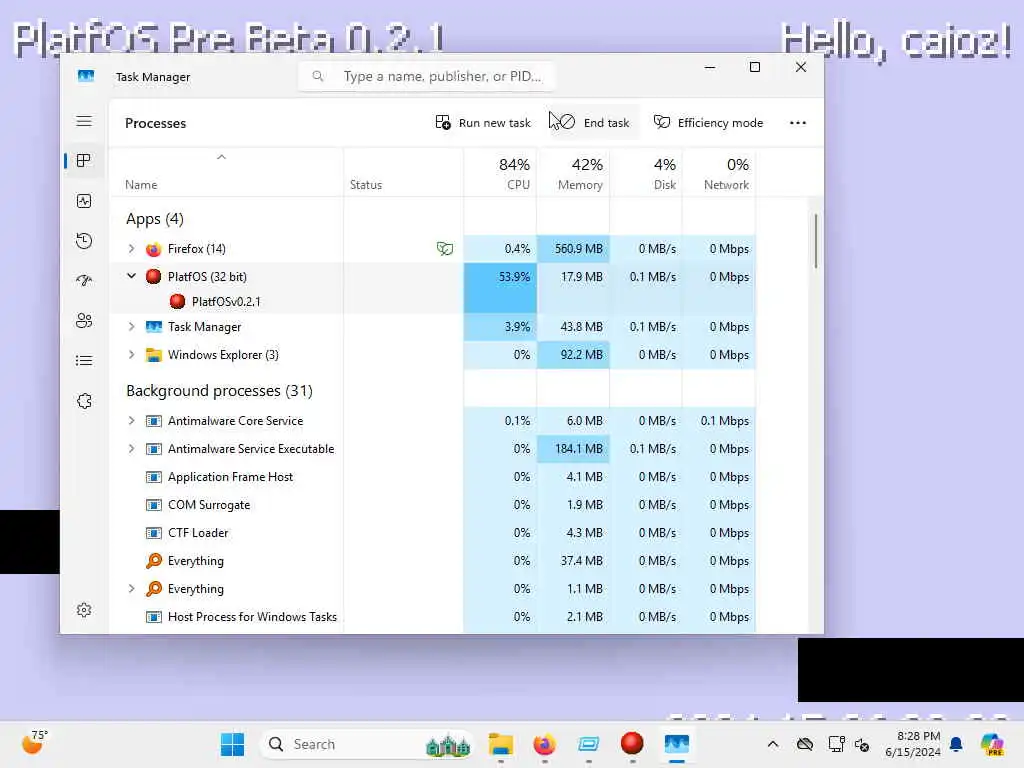This screenshot has height=768, width=1024.
Task: Open File Explorer from the taskbar
Action: (501, 744)
